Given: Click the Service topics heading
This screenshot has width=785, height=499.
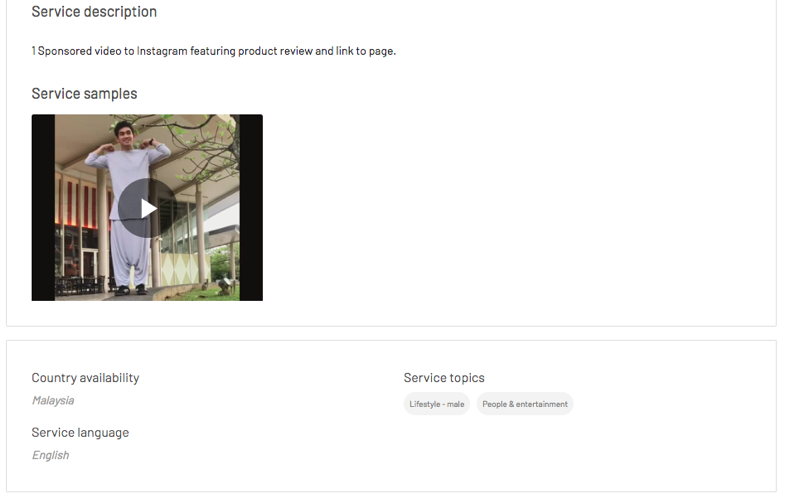Looking at the screenshot, I should pos(444,378).
